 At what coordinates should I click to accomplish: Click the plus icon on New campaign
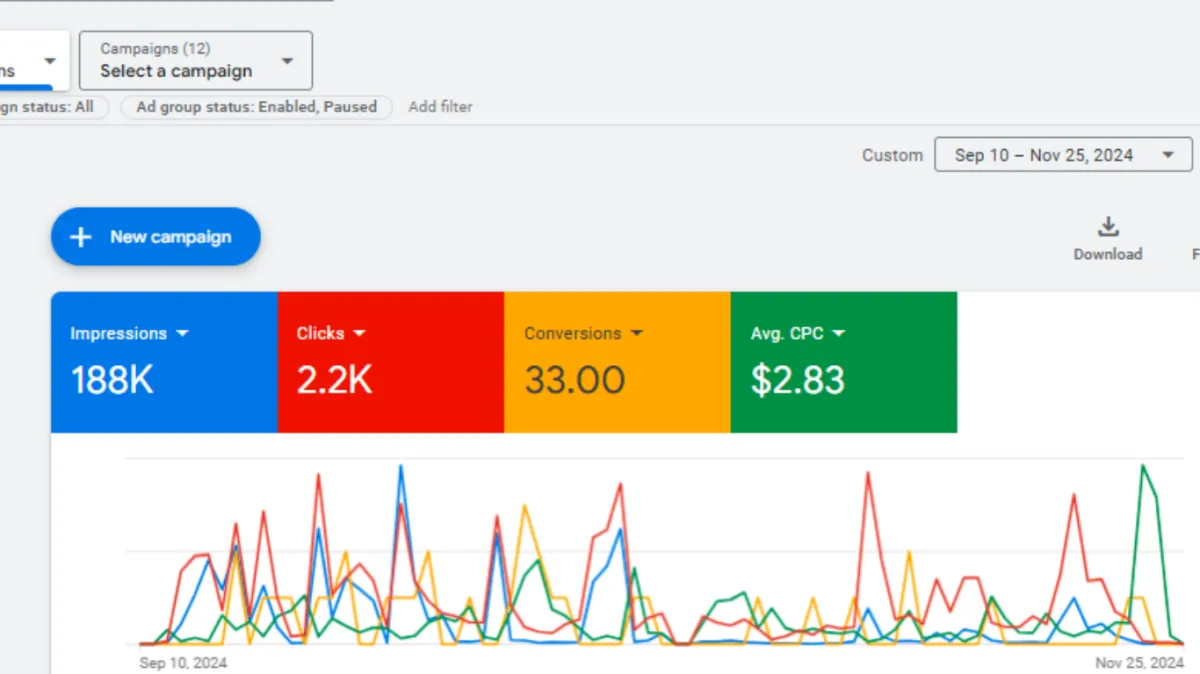81,237
